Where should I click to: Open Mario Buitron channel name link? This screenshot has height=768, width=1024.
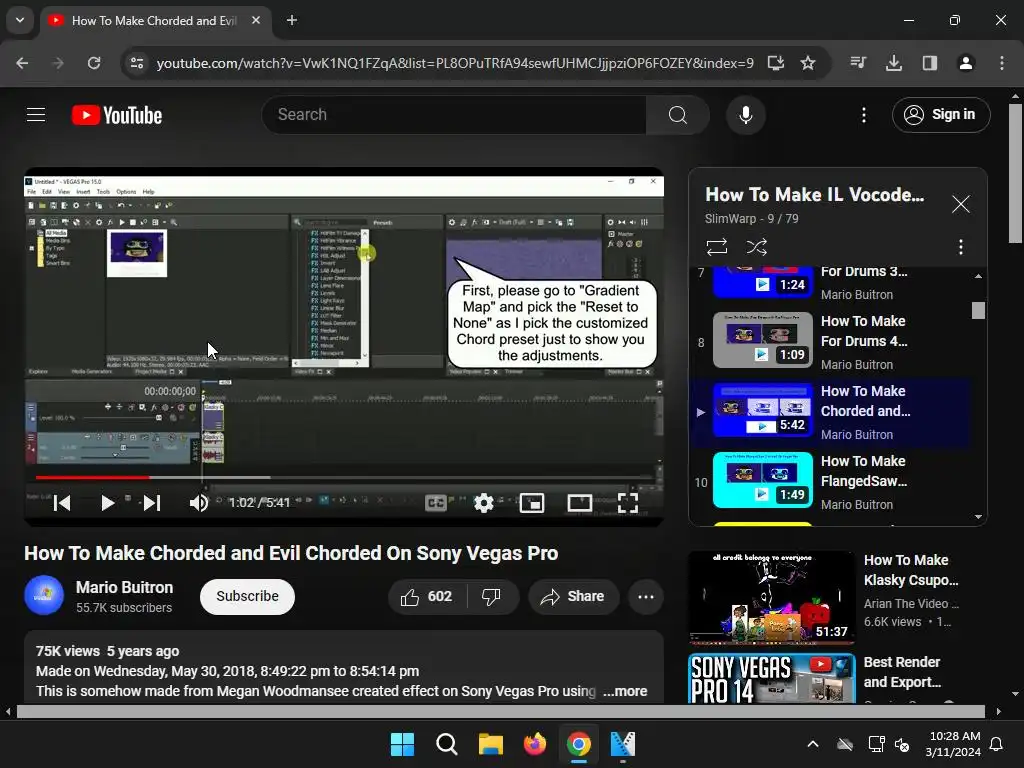point(124,587)
